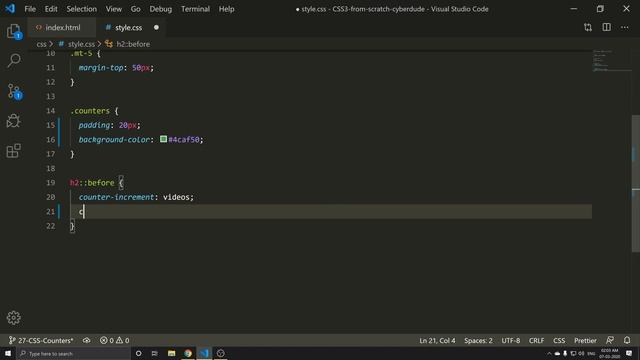The width and height of the screenshot is (640, 360).
Task: Open the Debug view in activity bar
Action: point(13,121)
